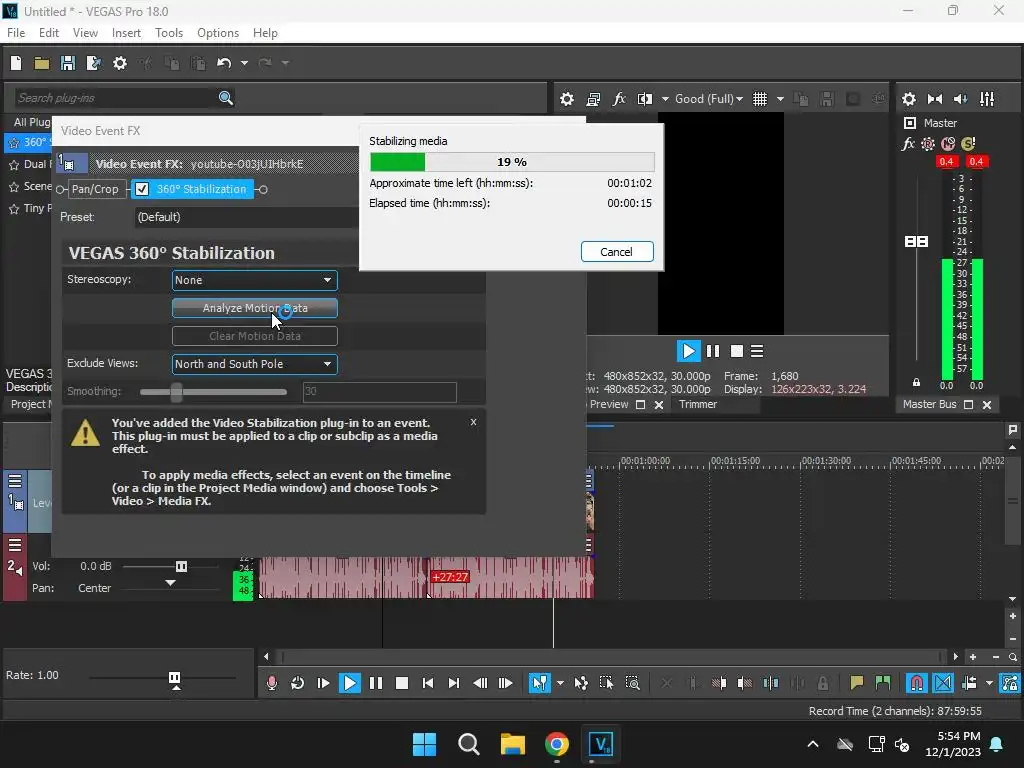
Task: Play the video preview
Action: click(688, 351)
